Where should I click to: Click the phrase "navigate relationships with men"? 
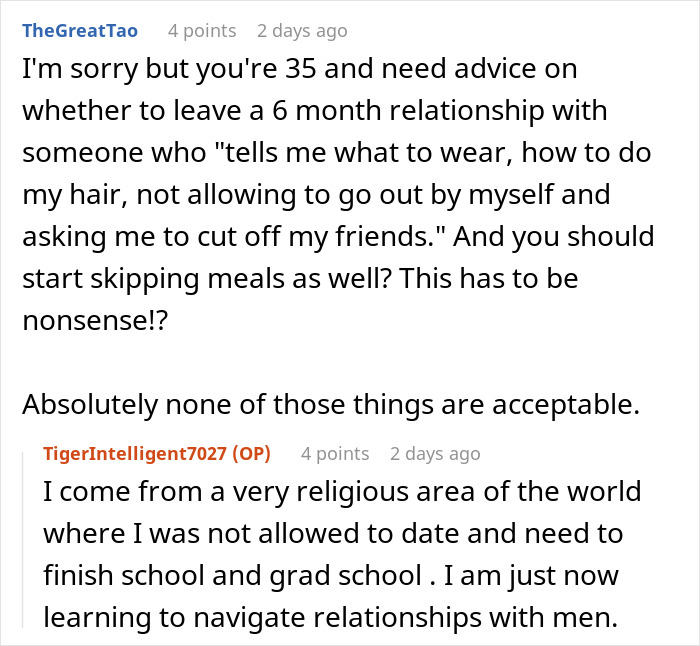[388, 619]
